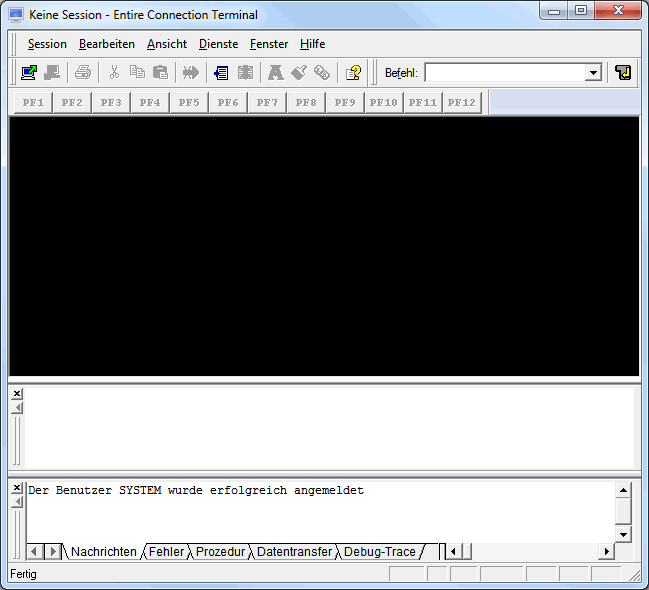Click the font letter A icon
This screenshot has width=649, height=590.
pyautogui.click(x=275, y=72)
